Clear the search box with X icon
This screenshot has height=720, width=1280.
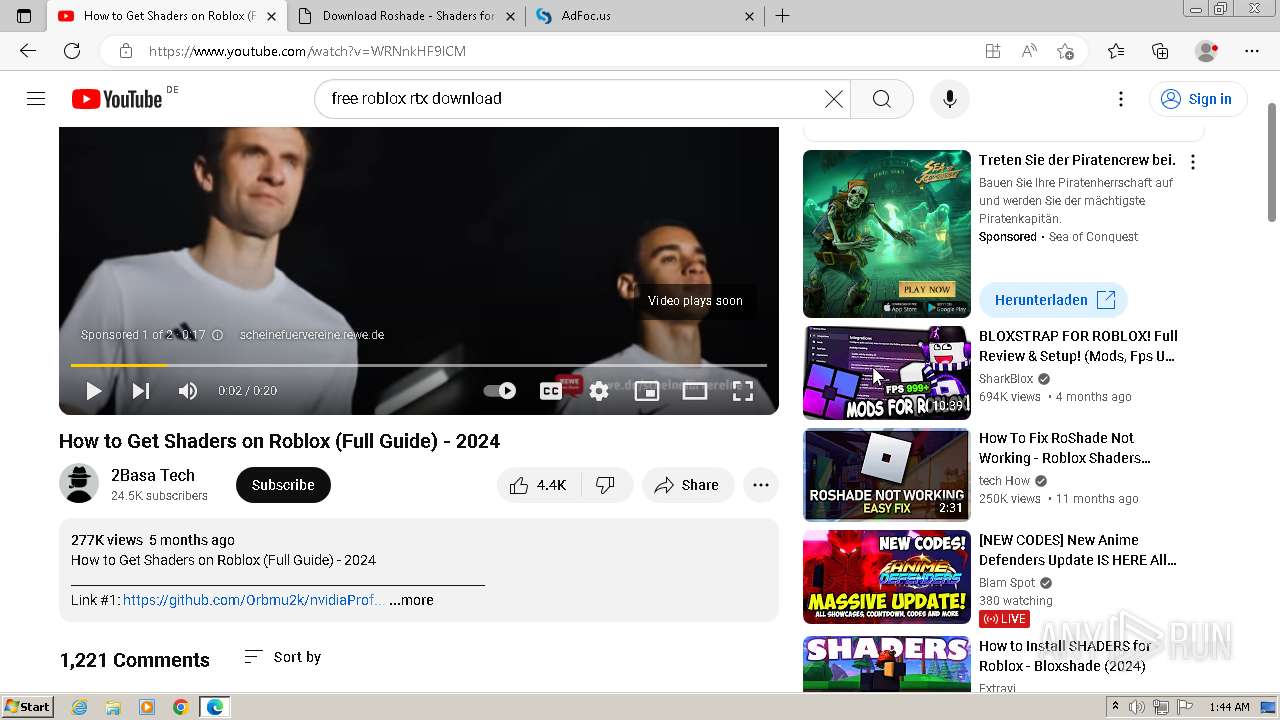tap(833, 98)
